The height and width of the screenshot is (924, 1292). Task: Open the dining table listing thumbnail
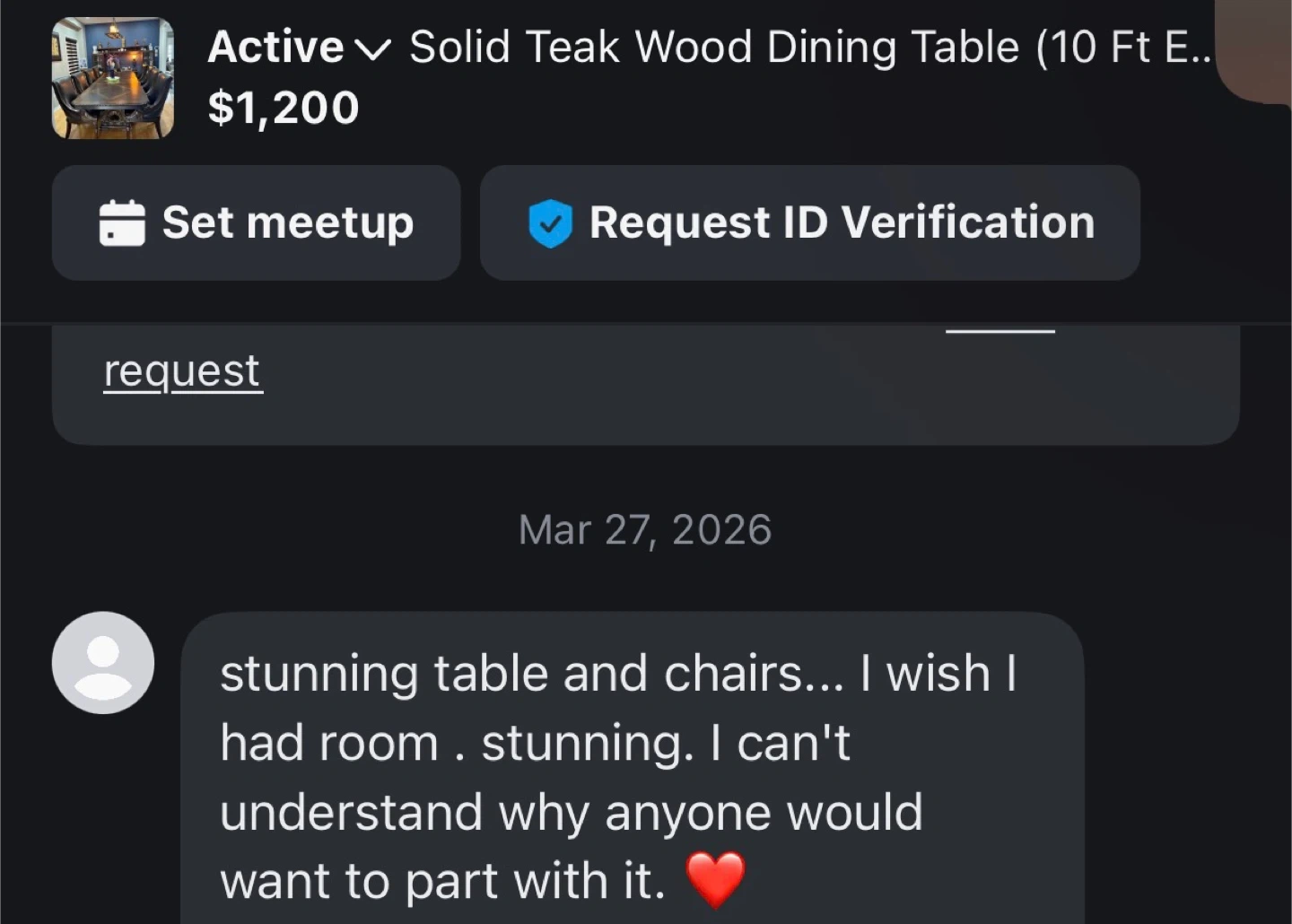113,78
